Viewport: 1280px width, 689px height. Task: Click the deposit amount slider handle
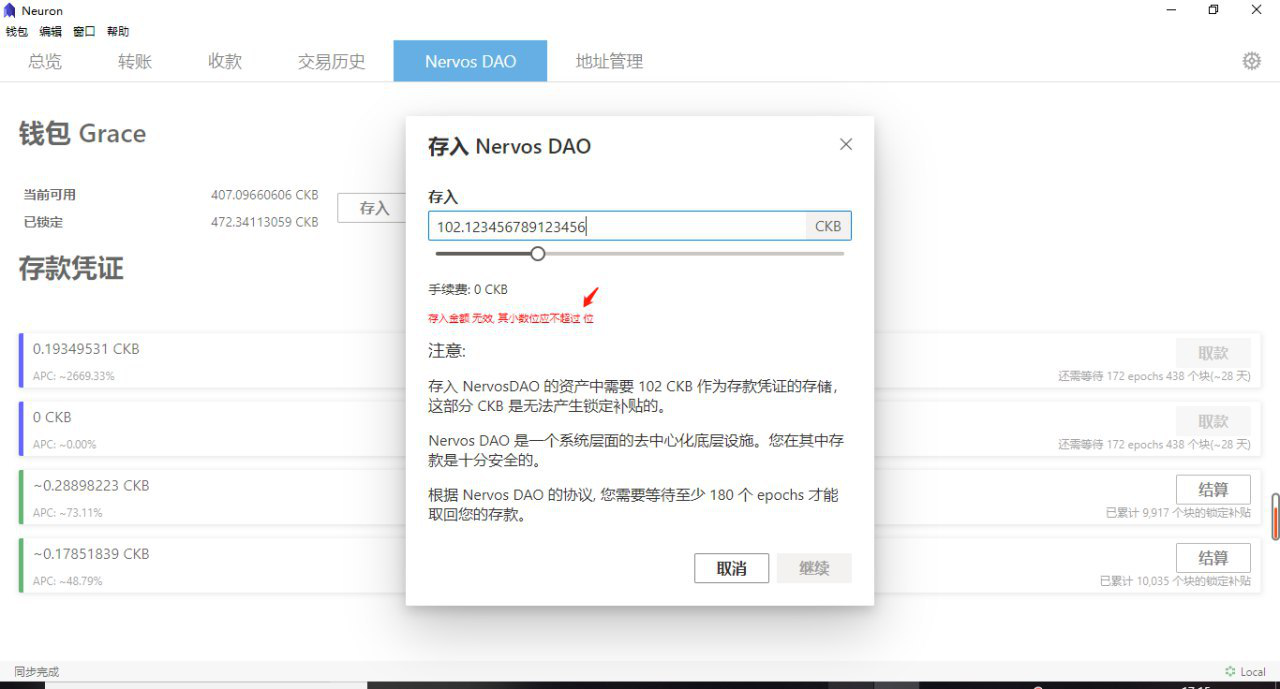click(x=538, y=253)
